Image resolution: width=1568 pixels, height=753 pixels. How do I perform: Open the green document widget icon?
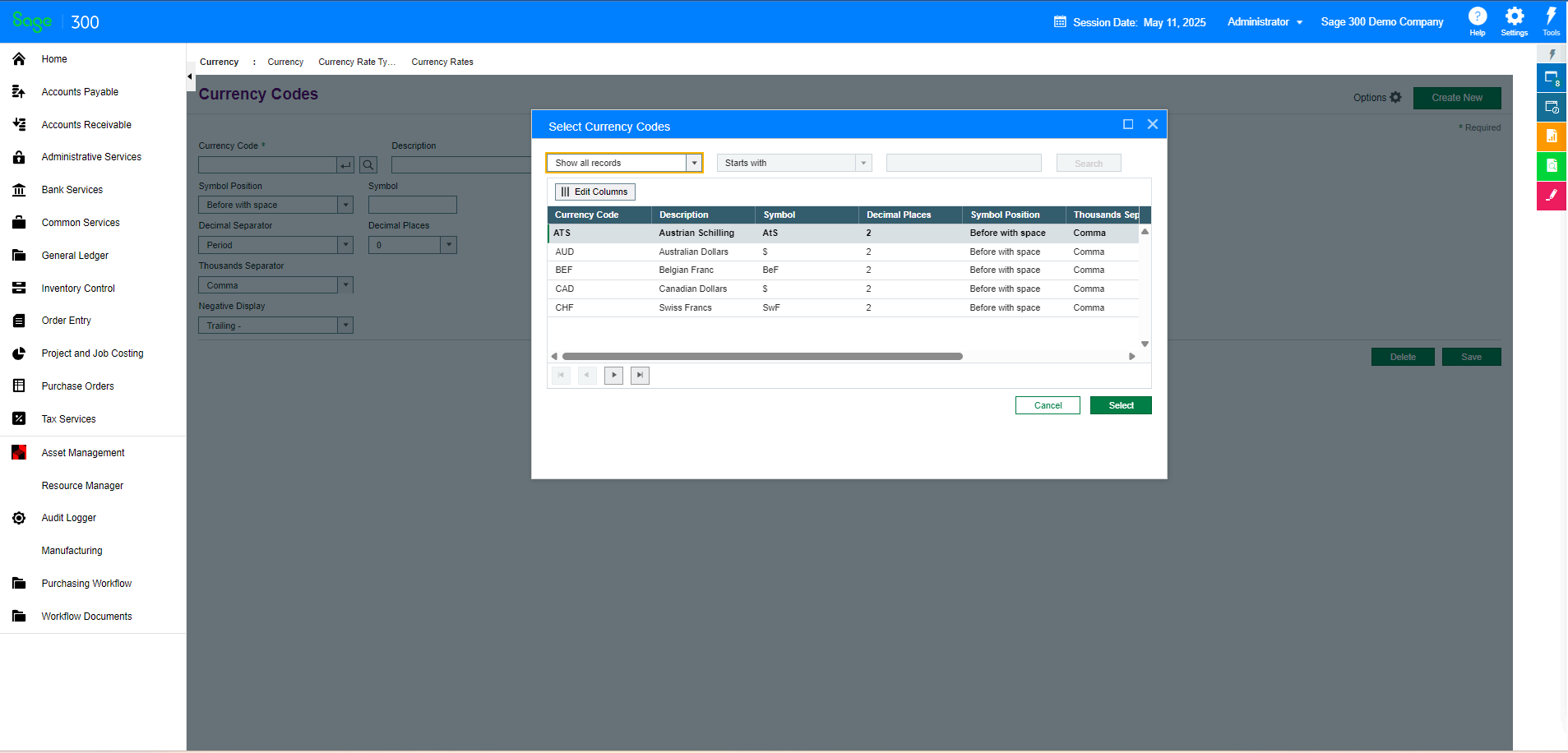click(x=1552, y=166)
